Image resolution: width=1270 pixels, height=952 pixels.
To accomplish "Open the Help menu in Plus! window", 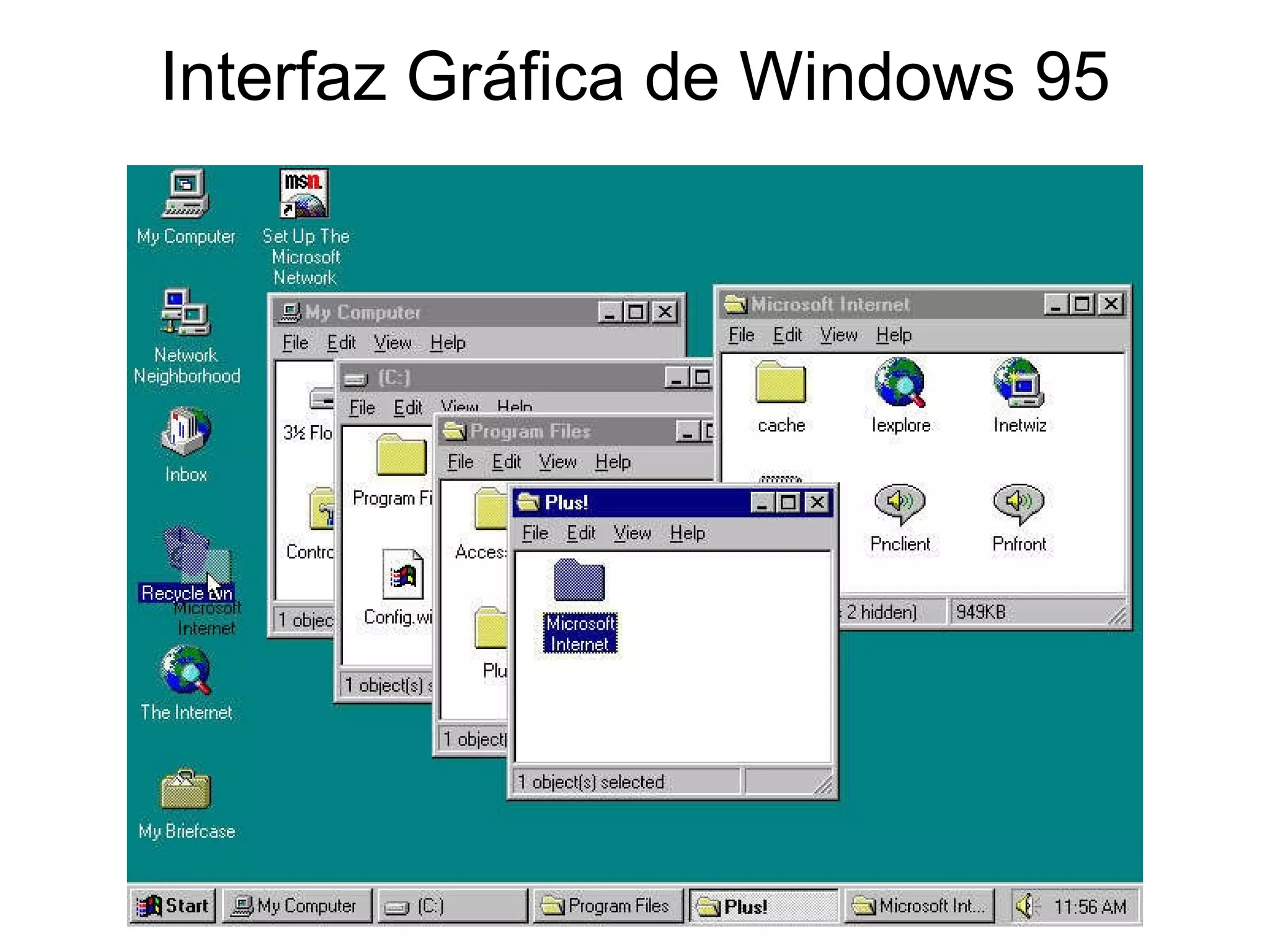I will tap(687, 533).
